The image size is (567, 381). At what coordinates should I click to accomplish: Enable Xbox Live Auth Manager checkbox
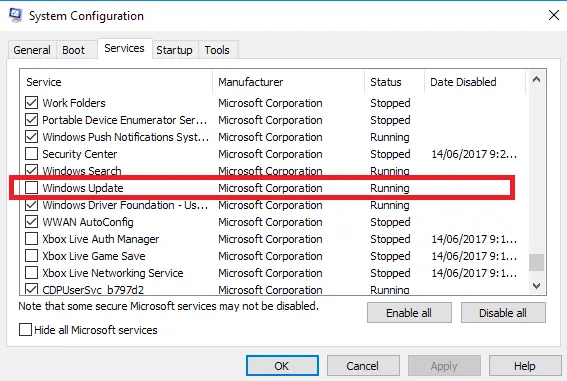pyautogui.click(x=31, y=239)
